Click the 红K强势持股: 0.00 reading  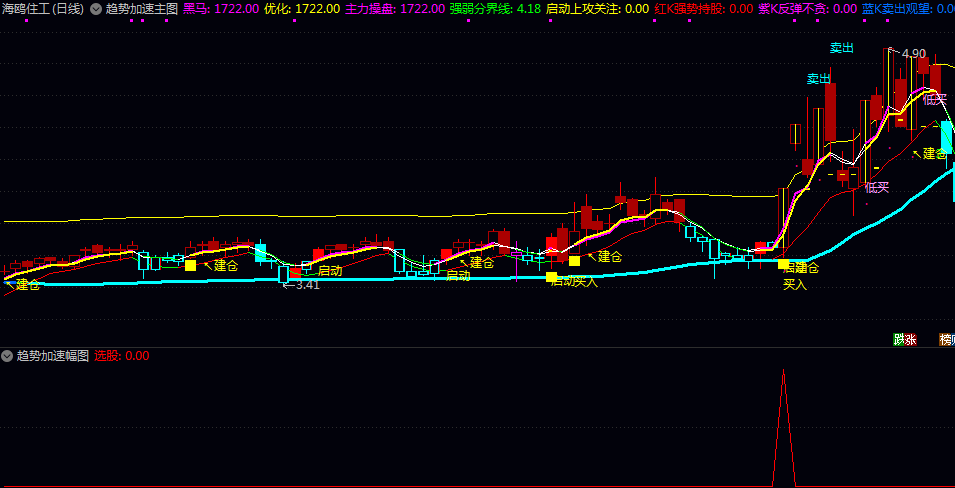(703, 9)
